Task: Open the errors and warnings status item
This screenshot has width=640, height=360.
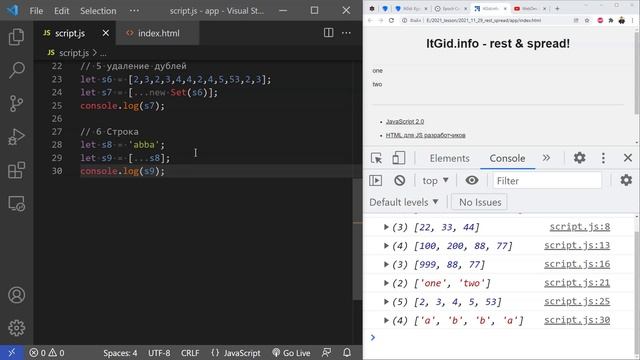Action: tap(47, 353)
